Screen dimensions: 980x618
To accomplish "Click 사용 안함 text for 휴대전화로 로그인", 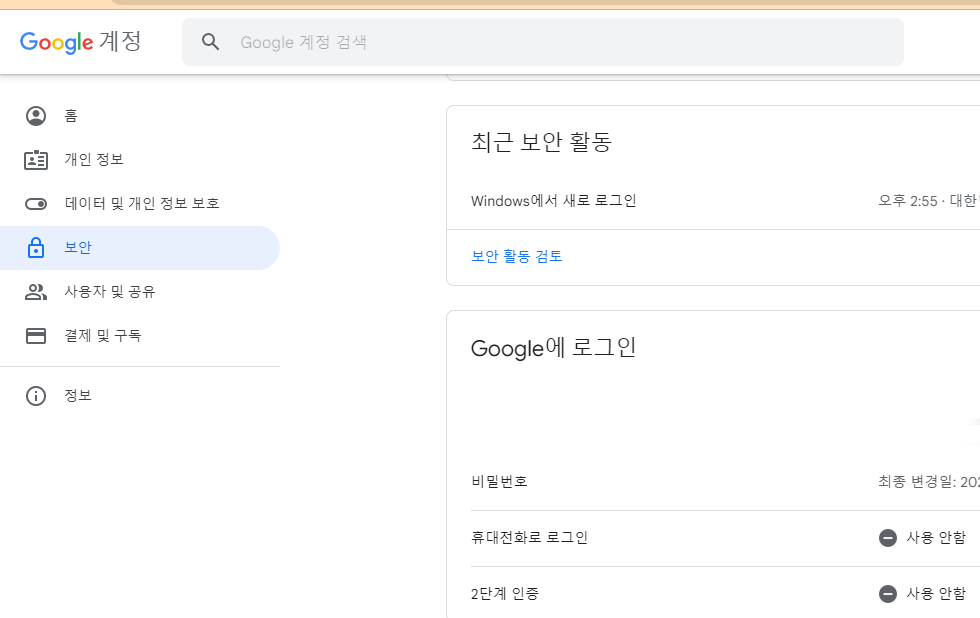I will (936, 538).
